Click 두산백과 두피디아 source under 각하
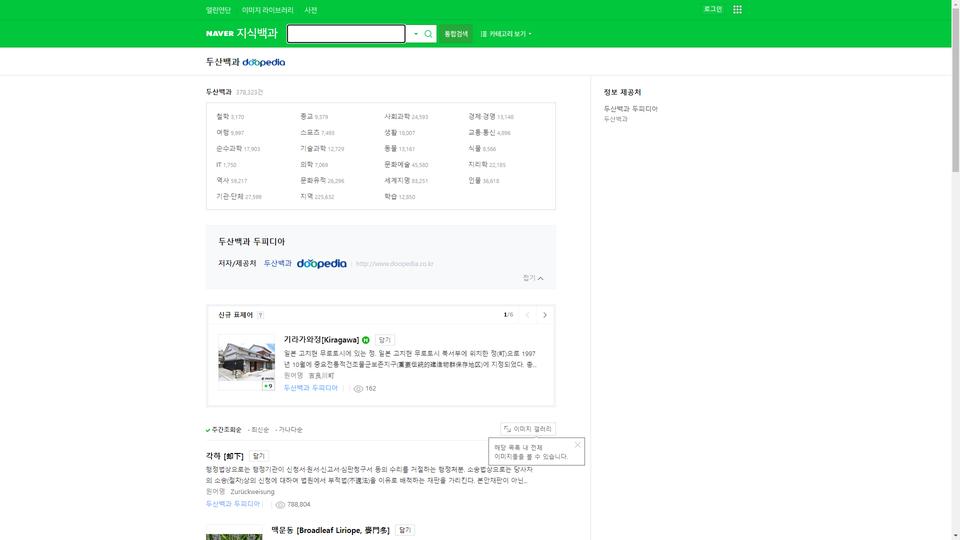The width and height of the screenshot is (960, 540). click(233, 504)
